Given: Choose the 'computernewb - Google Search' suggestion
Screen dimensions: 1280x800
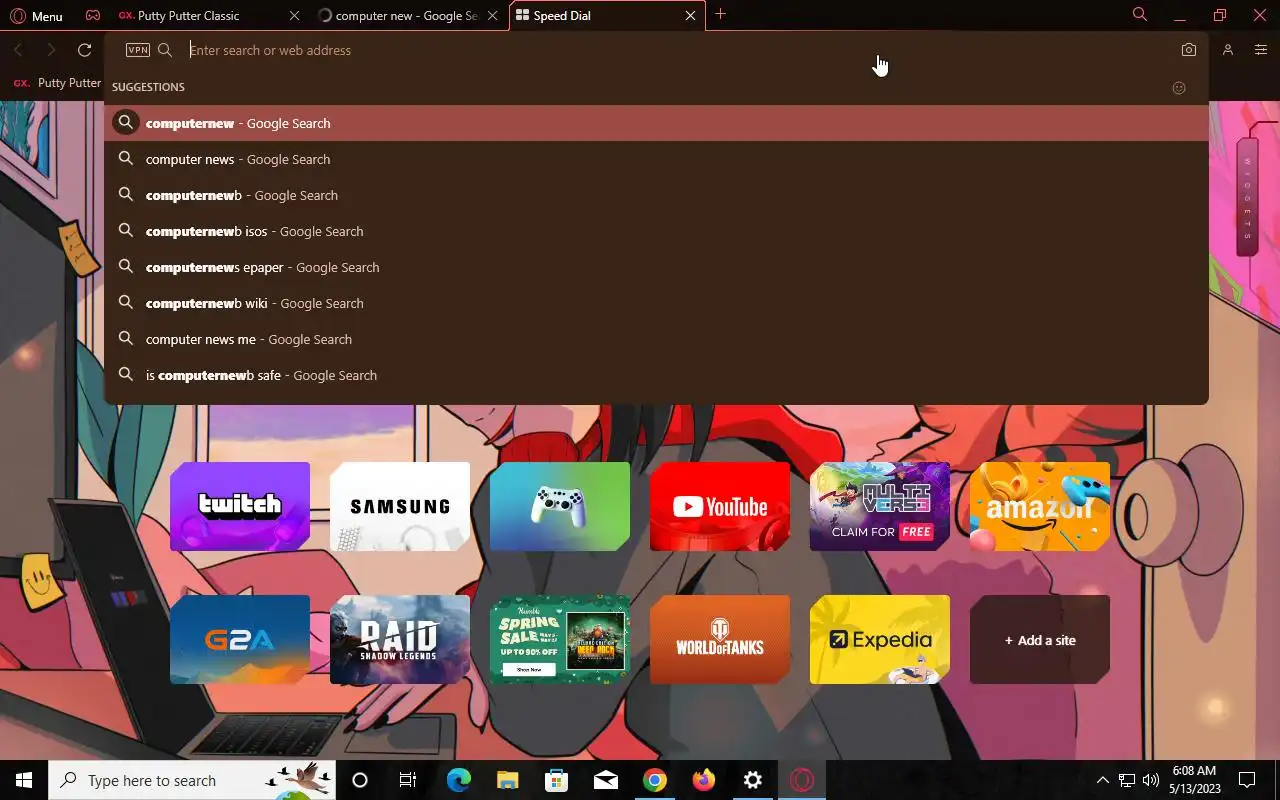Looking at the screenshot, I should [x=656, y=195].
